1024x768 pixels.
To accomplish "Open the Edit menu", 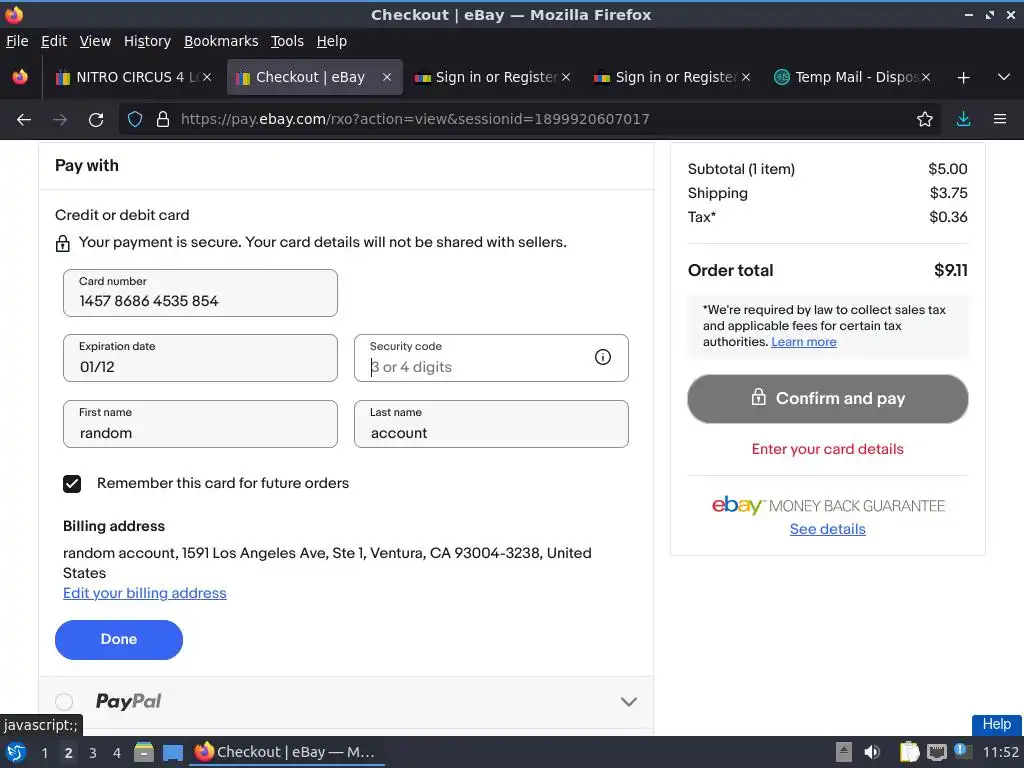I will pos(54,41).
